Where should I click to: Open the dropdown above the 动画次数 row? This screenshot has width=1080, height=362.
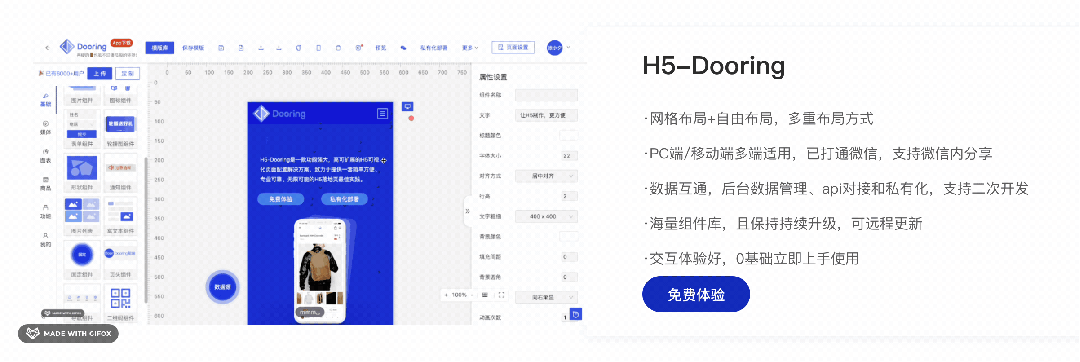tap(546, 297)
